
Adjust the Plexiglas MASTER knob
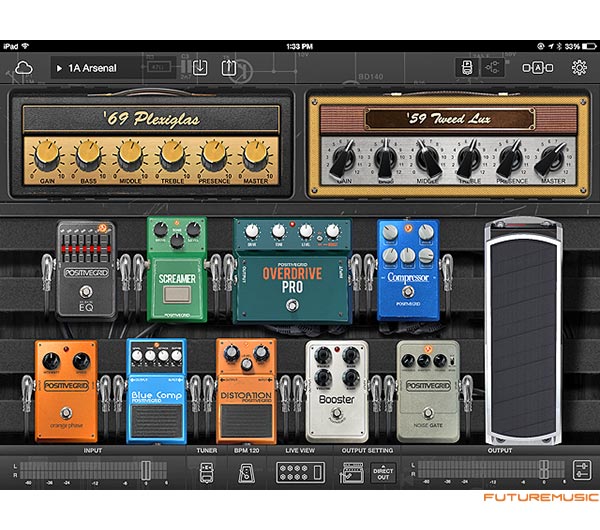[256, 155]
